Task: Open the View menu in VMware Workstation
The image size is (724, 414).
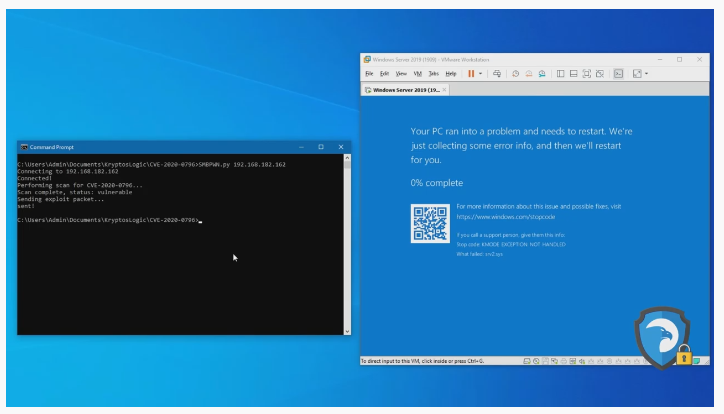Action: 401,74
